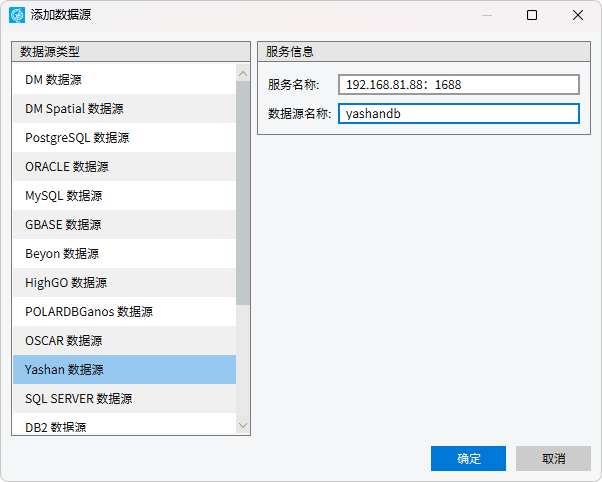Choose POLARDBGanos 数据源 entry

pyautogui.click(x=124, y=311)
